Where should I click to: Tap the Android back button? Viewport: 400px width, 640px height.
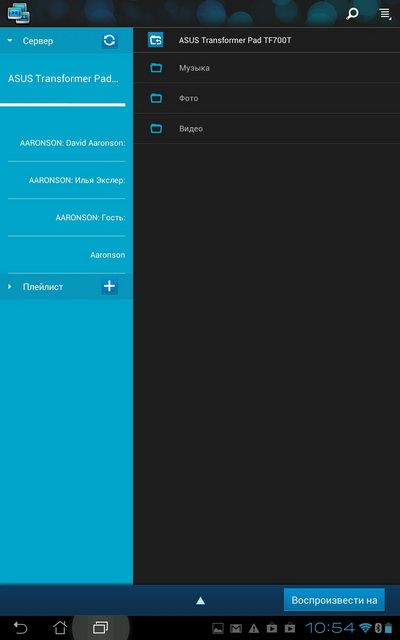[20, 627]
